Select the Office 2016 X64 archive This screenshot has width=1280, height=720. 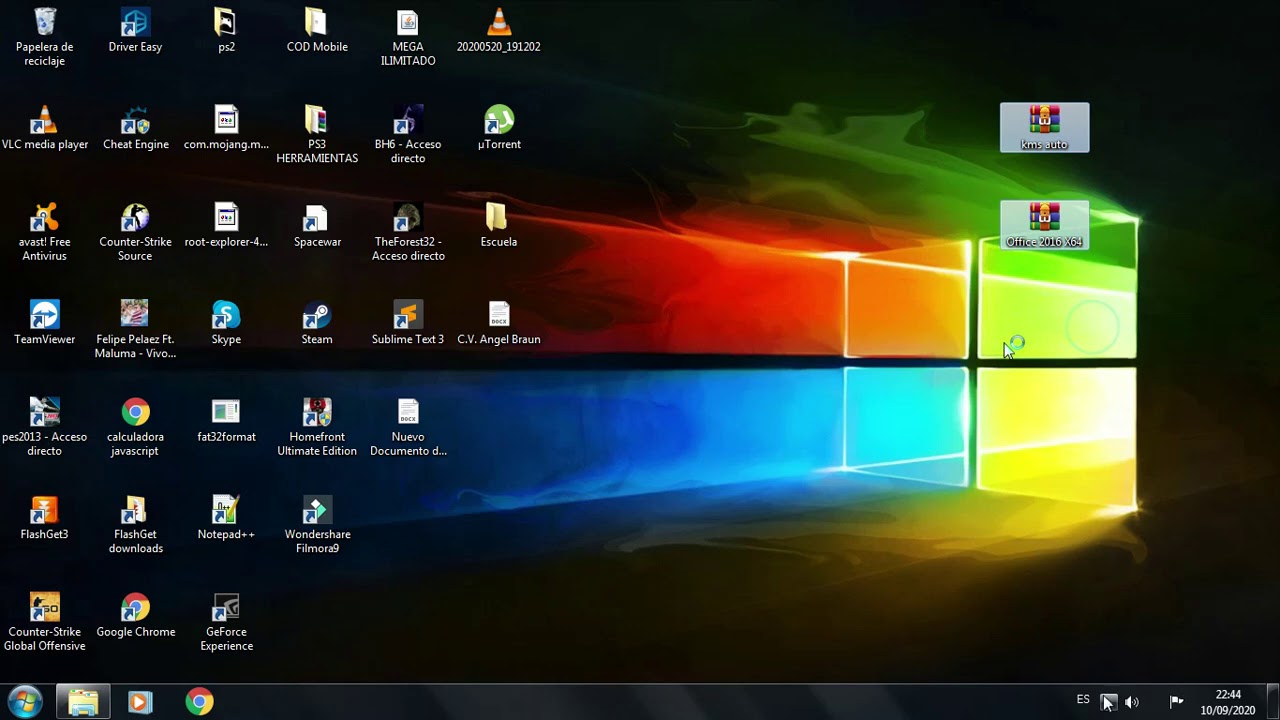tap(1044, 225)
